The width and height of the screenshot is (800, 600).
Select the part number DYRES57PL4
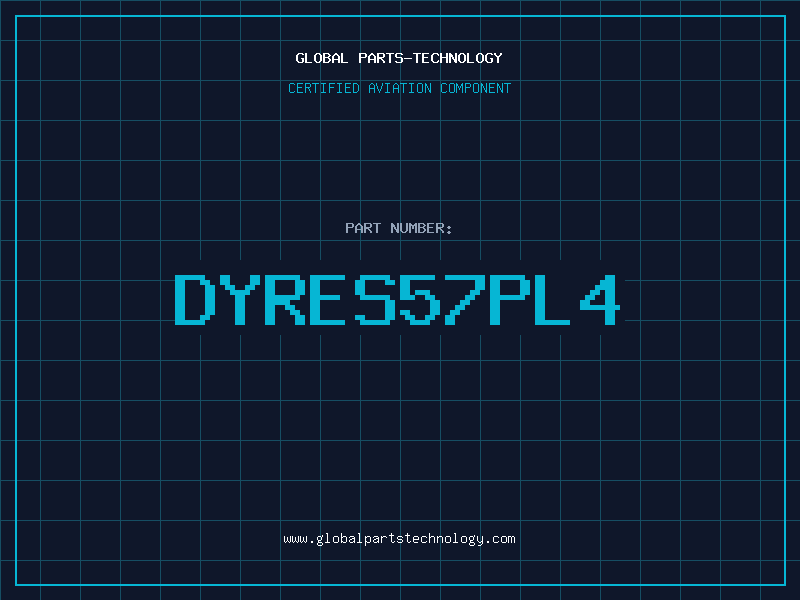tap(397, 300)
